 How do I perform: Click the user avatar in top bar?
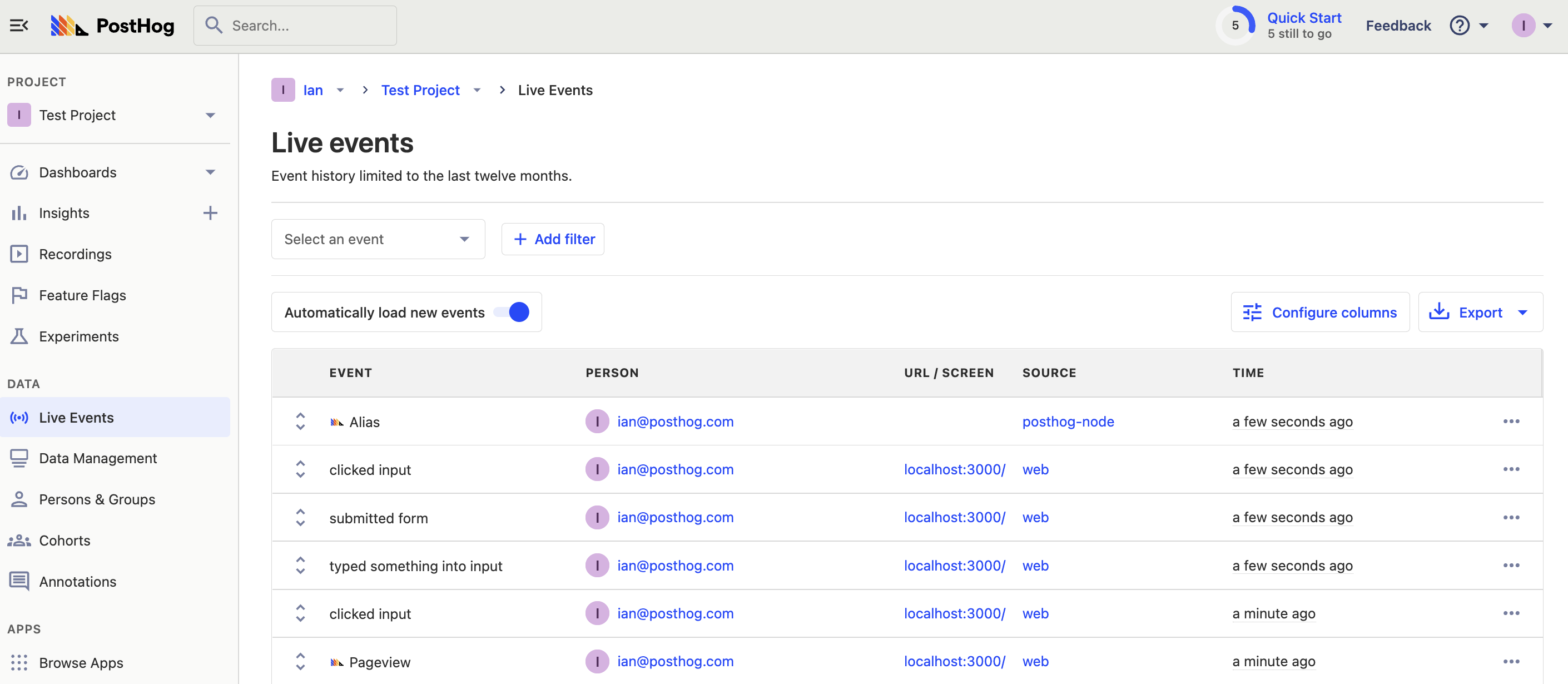coord(1523,26)
